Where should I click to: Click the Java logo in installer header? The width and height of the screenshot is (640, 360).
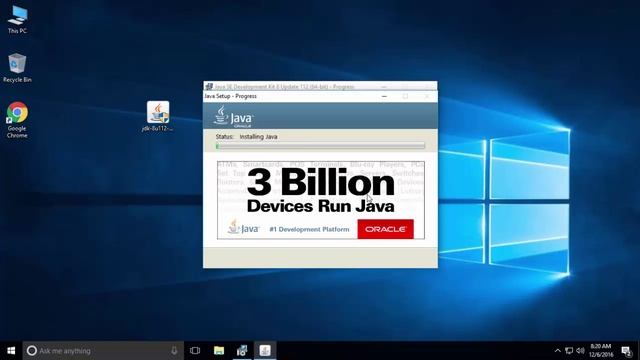233,117
